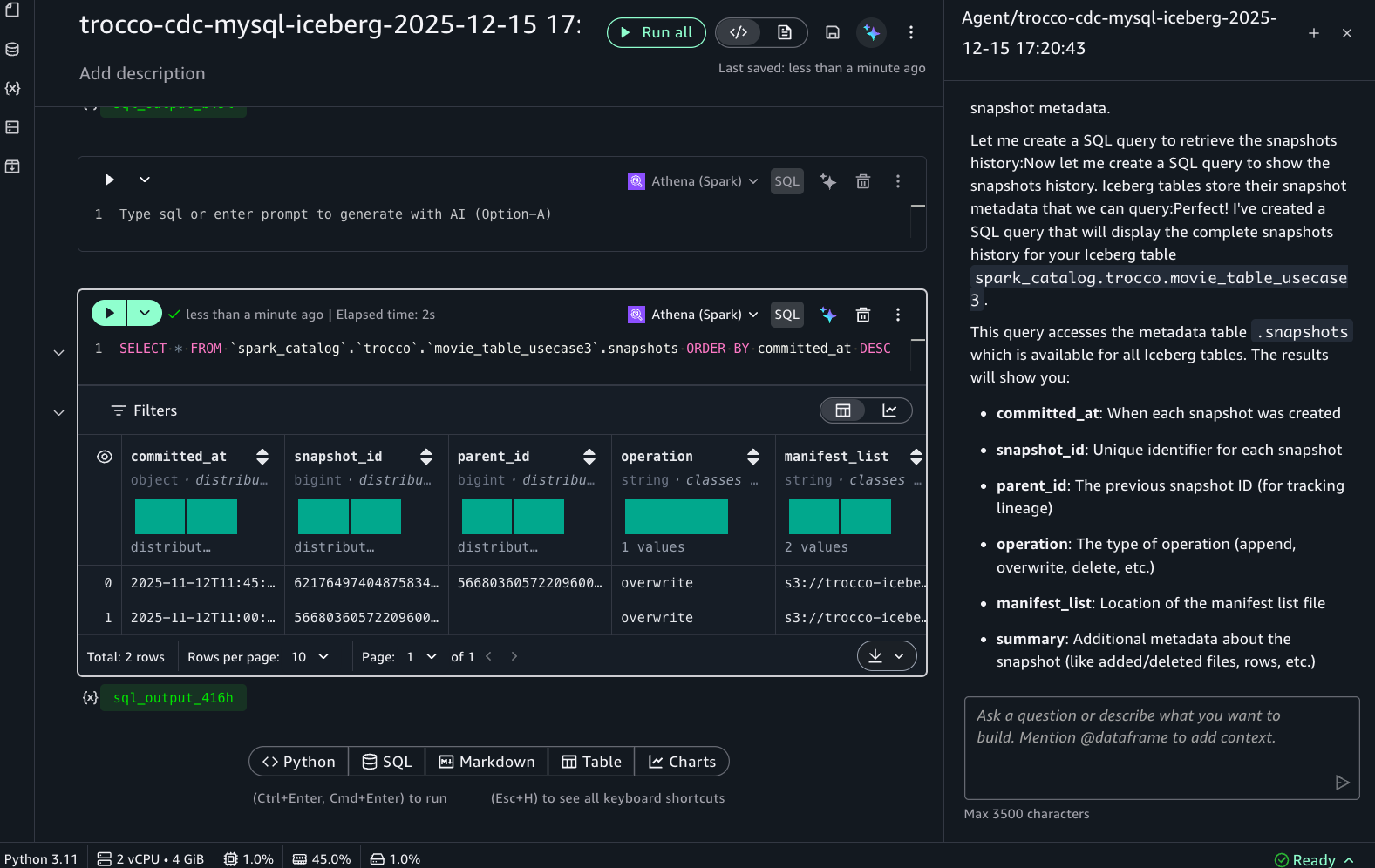Add a Markdown cell
Screen dimensions: 1375x868
487,762
